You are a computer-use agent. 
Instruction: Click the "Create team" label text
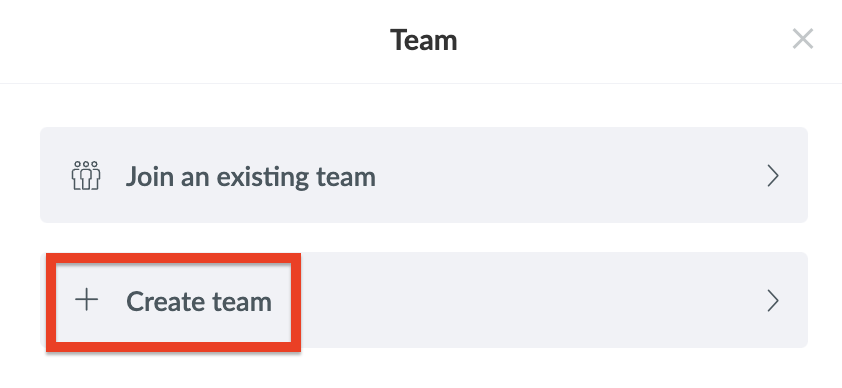coord(199,301)
